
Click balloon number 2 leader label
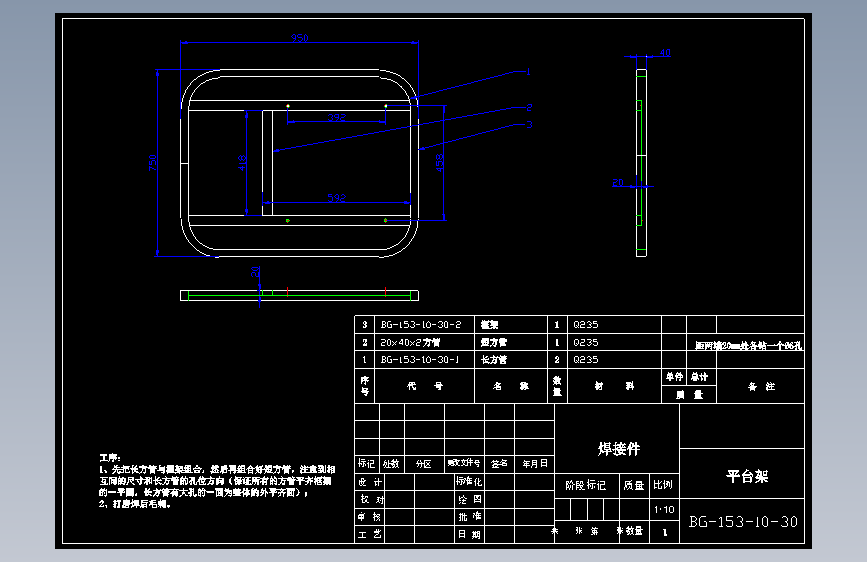[529, 107]
